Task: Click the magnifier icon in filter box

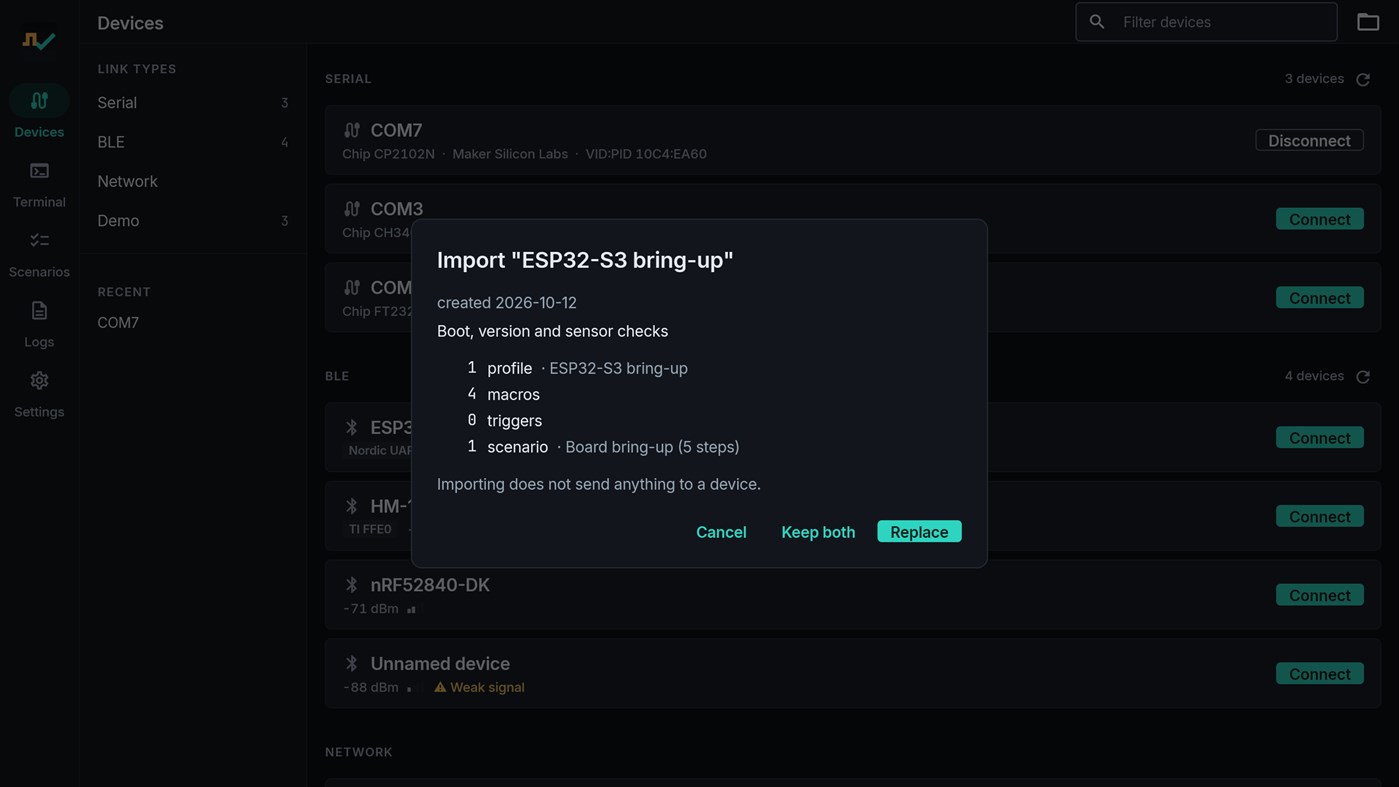Action: [1097, 21]
